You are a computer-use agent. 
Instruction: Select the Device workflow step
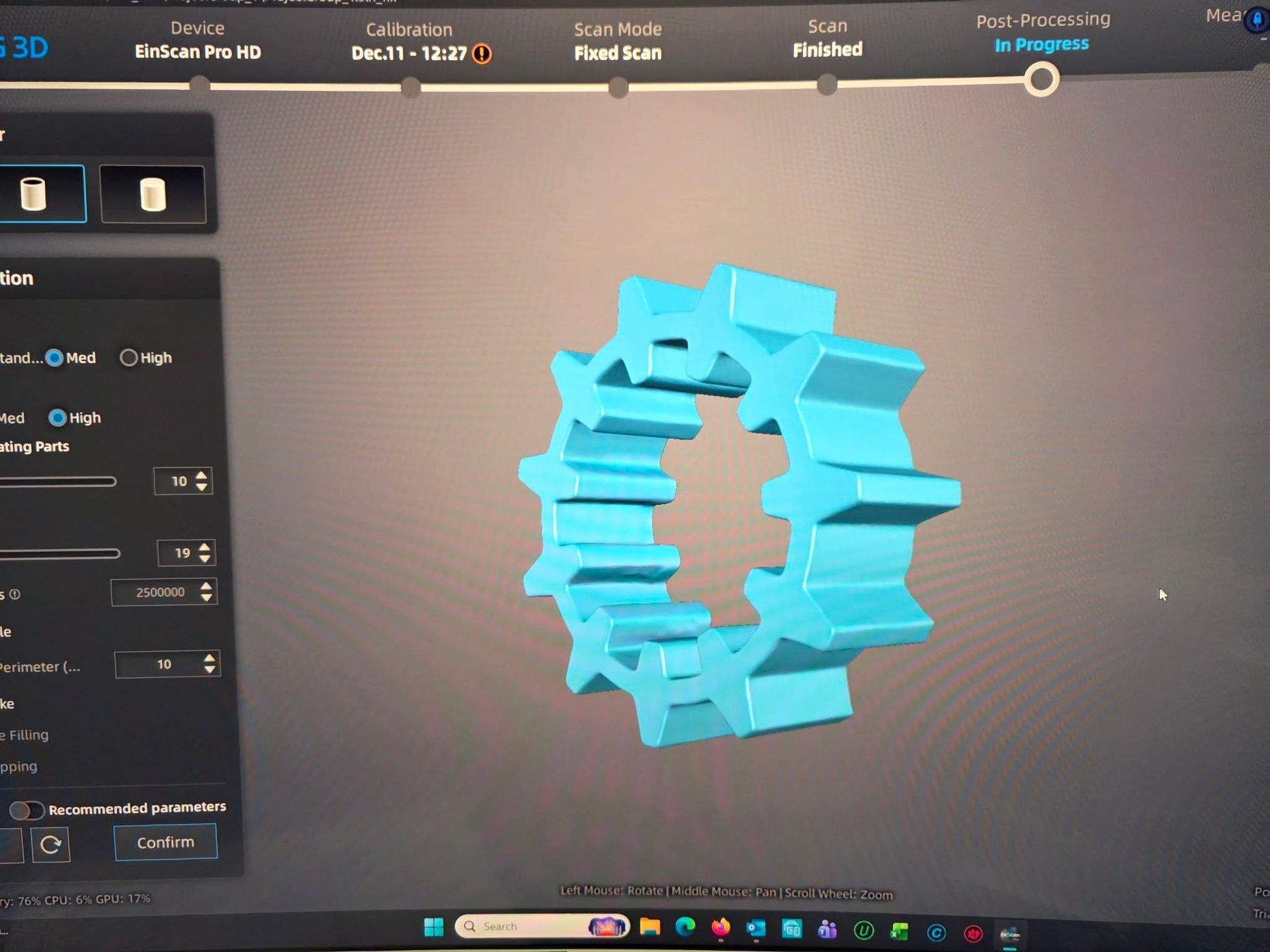click(x=198, y=40)
